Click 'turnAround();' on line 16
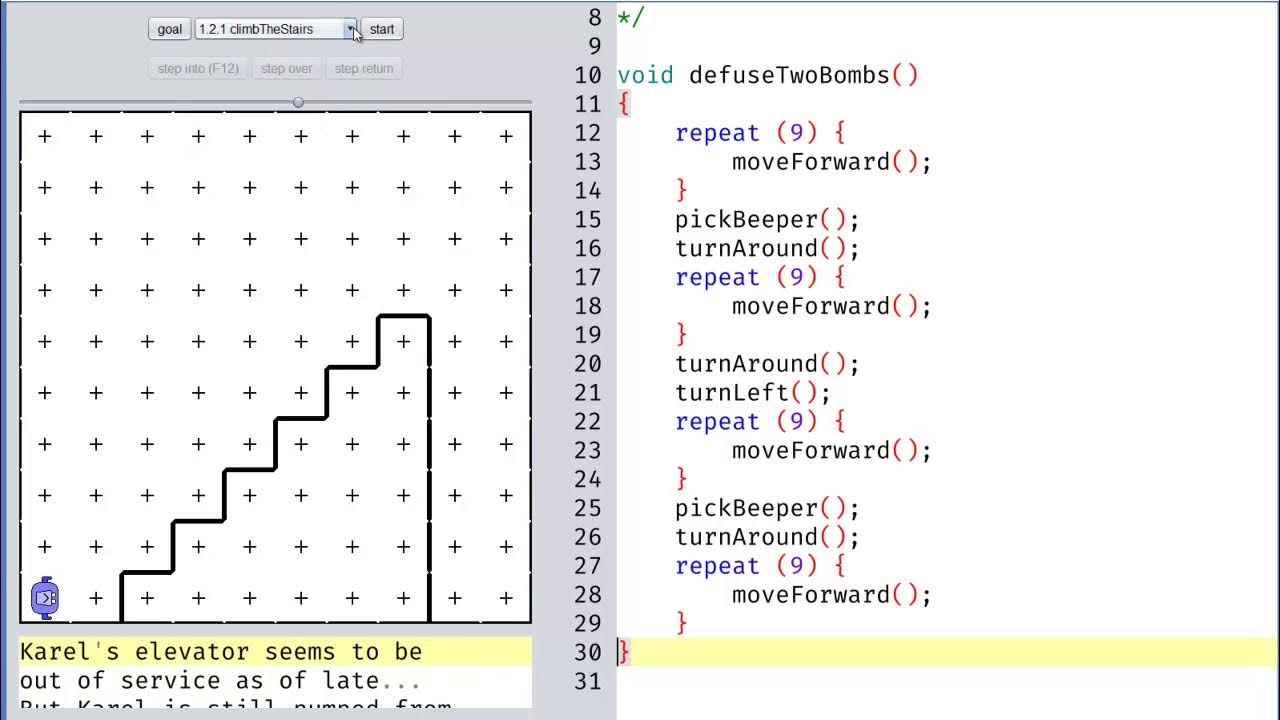1280x720 pixels. [767, 248]
